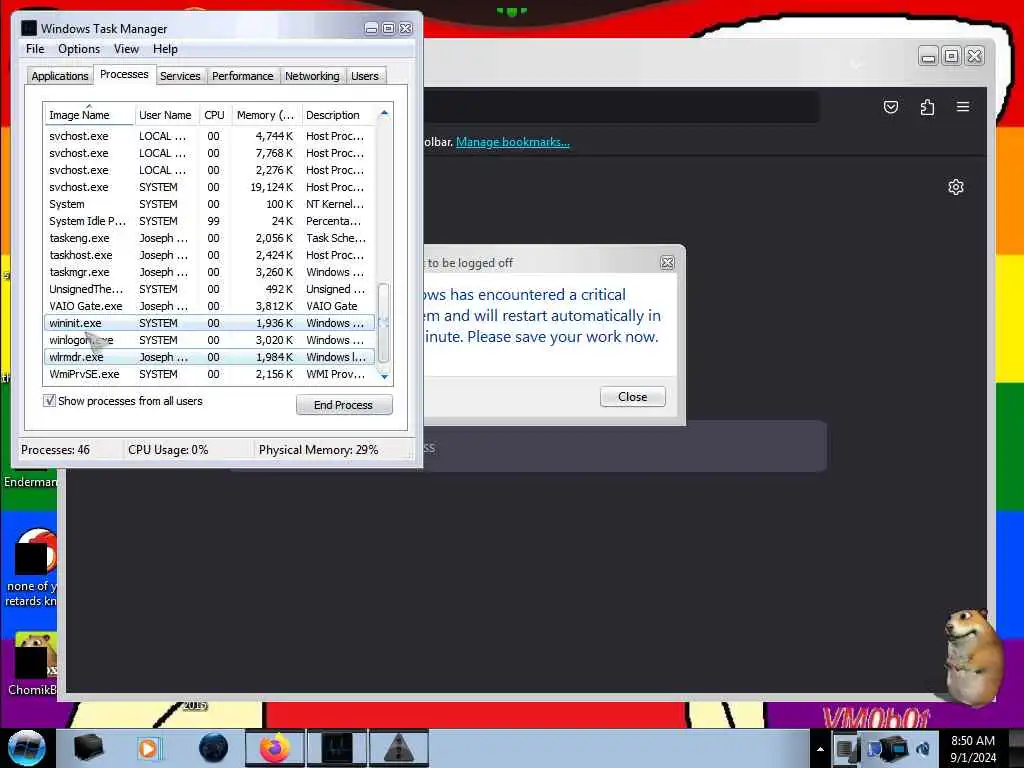Image resolution: width=1024 pixels, height=768 pixels.
Task: Click the Windows Start orb
Action: pos(26,748)
